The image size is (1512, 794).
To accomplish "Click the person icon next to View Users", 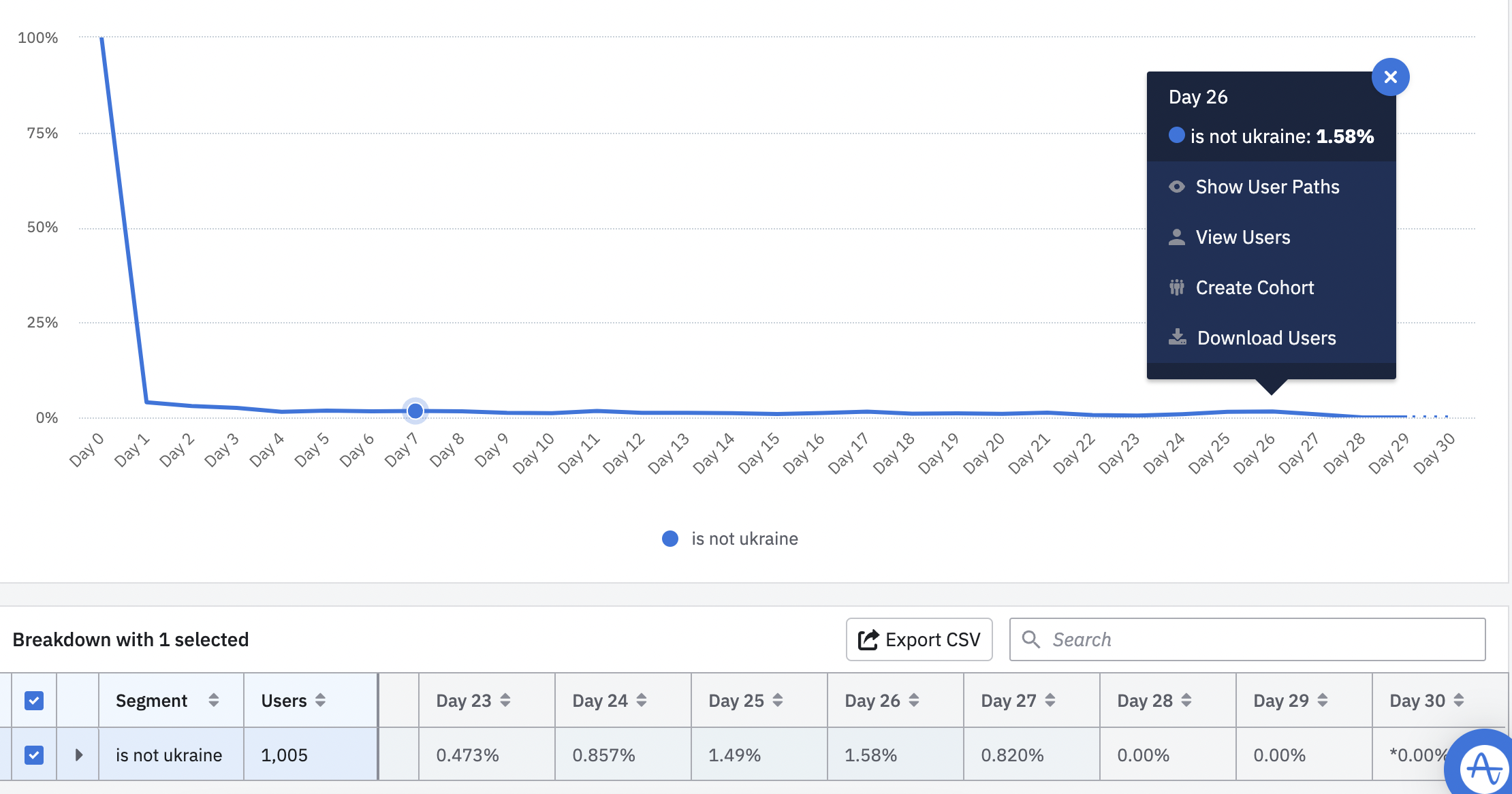I will (1176, 237).
